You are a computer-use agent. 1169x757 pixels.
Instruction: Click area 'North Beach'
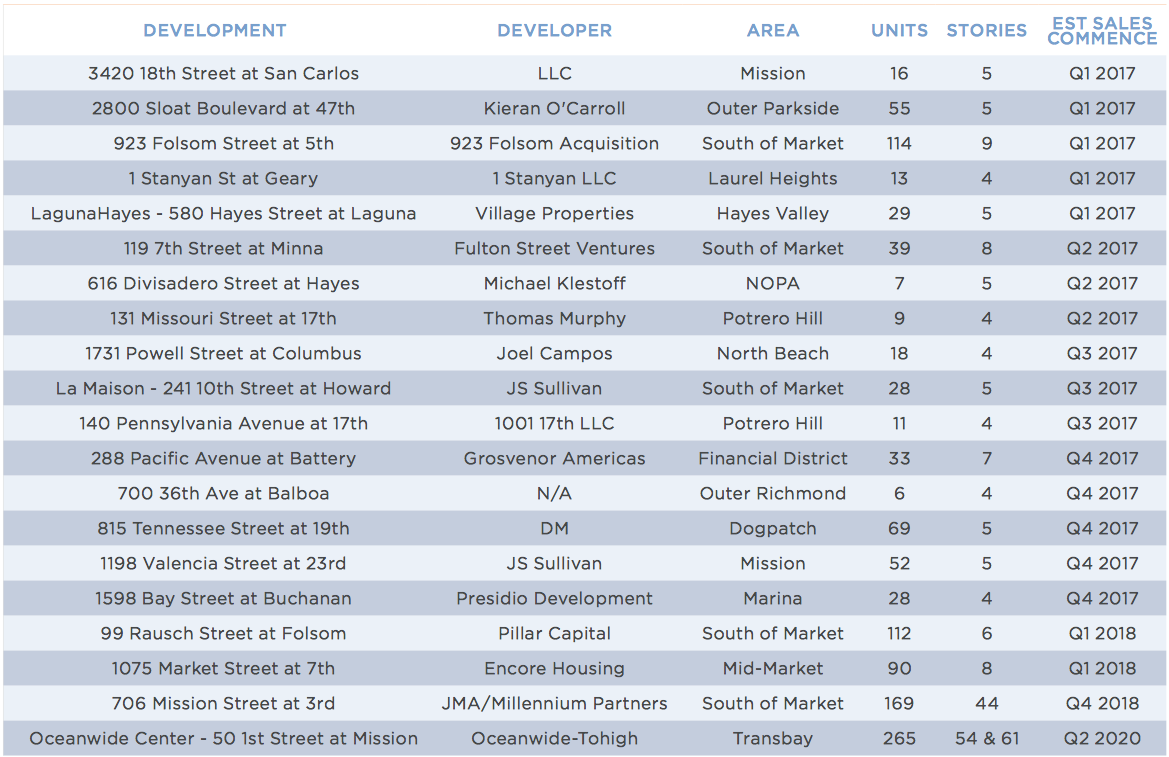pos(773,354)
